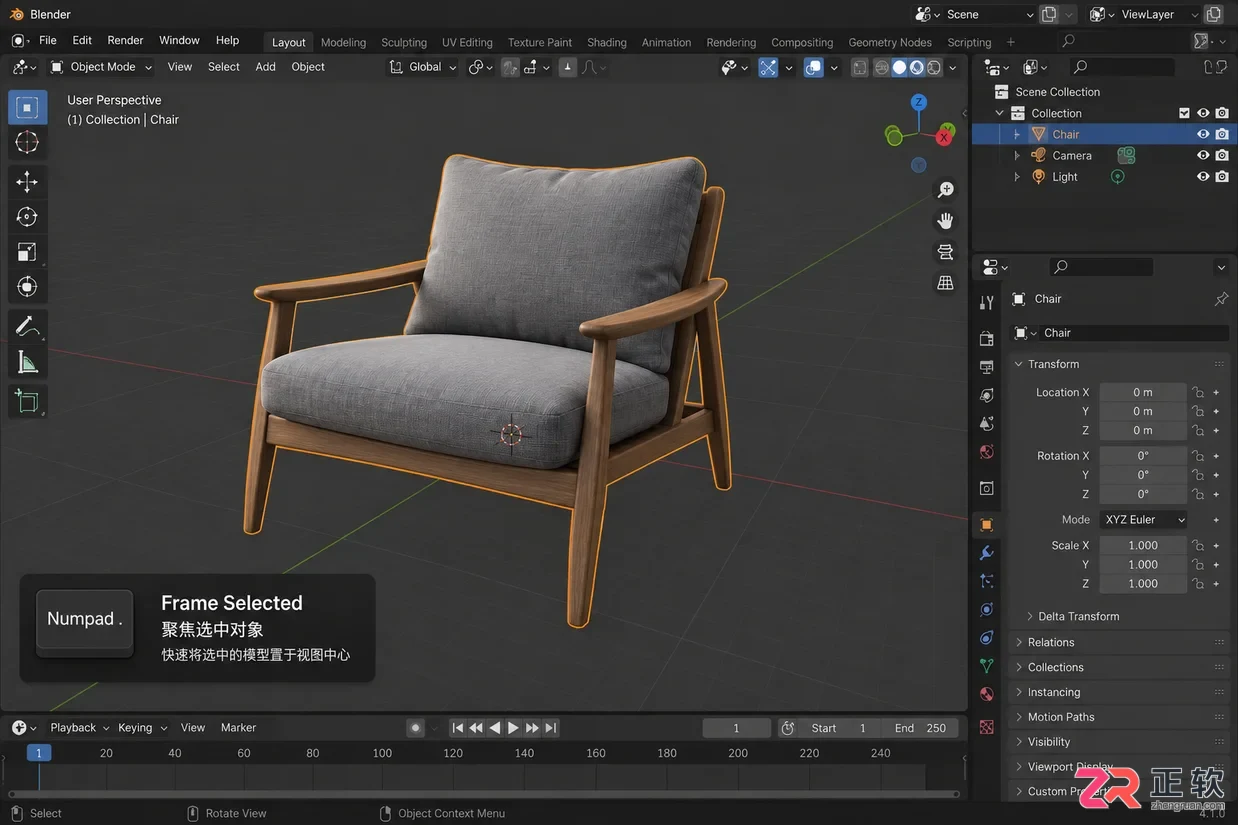Click the pan view hand icon
The height and width of the screenshot is (825, 1238).
tap(945, 221)
